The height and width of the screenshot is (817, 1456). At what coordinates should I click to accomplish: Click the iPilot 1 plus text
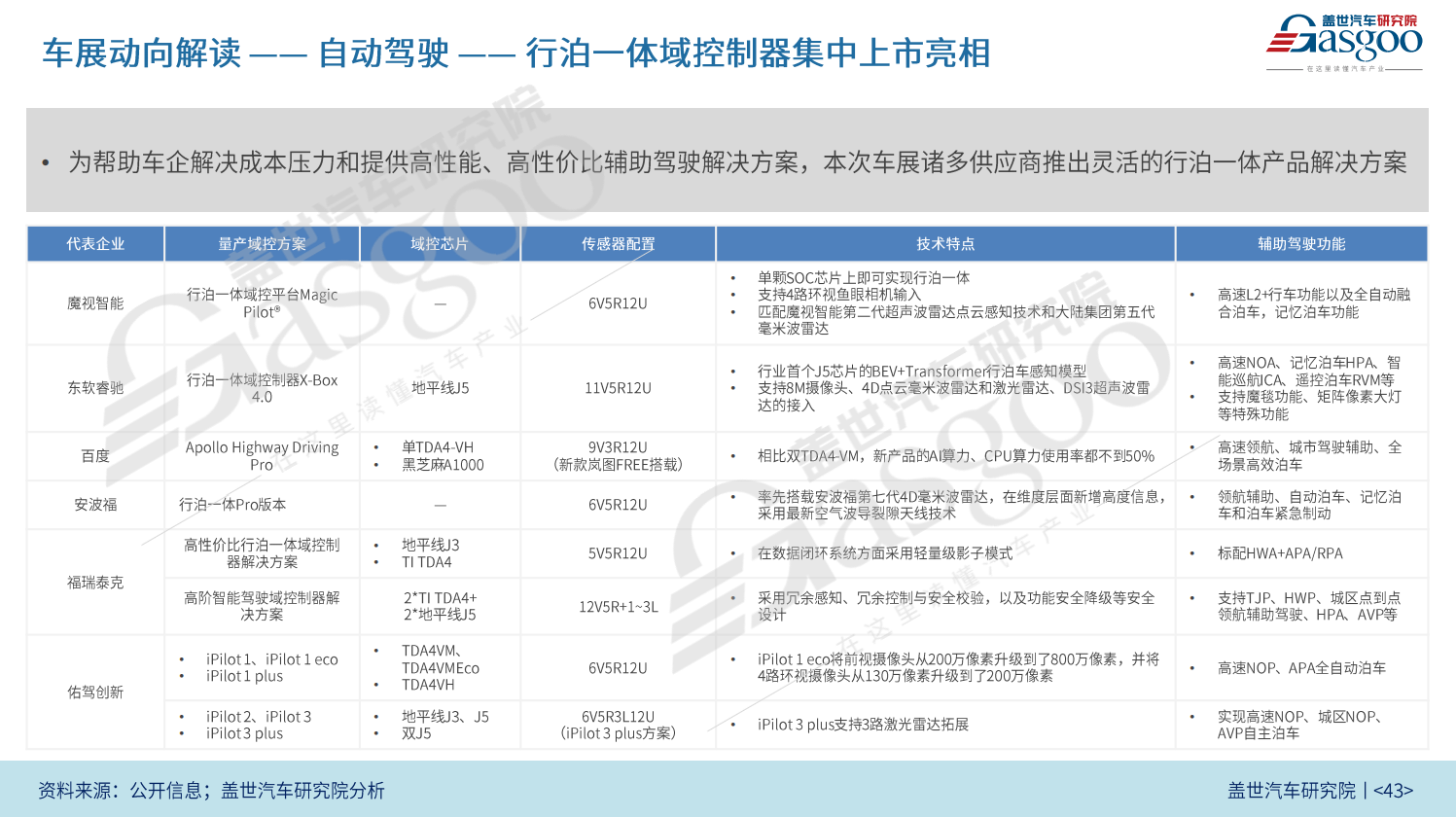pos(244,676)
